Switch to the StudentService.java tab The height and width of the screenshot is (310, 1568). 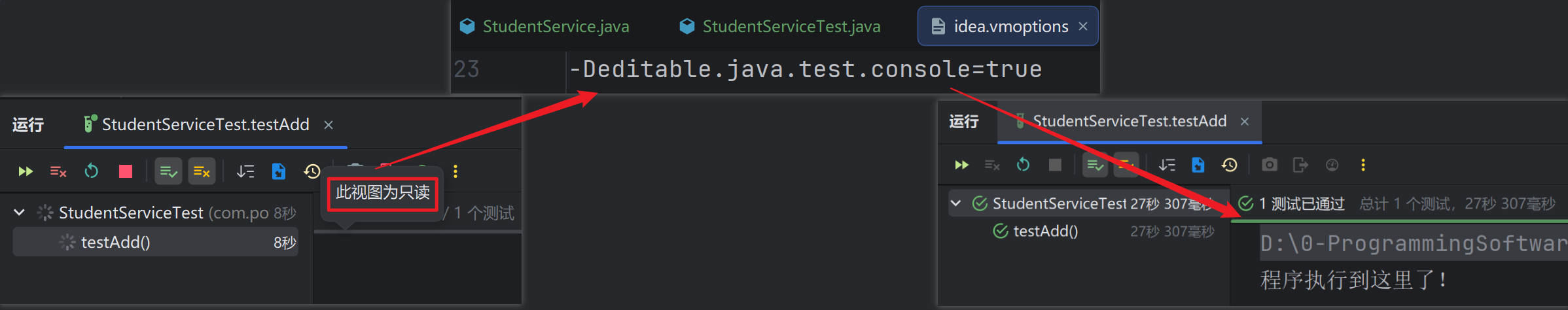pos(556,27)
